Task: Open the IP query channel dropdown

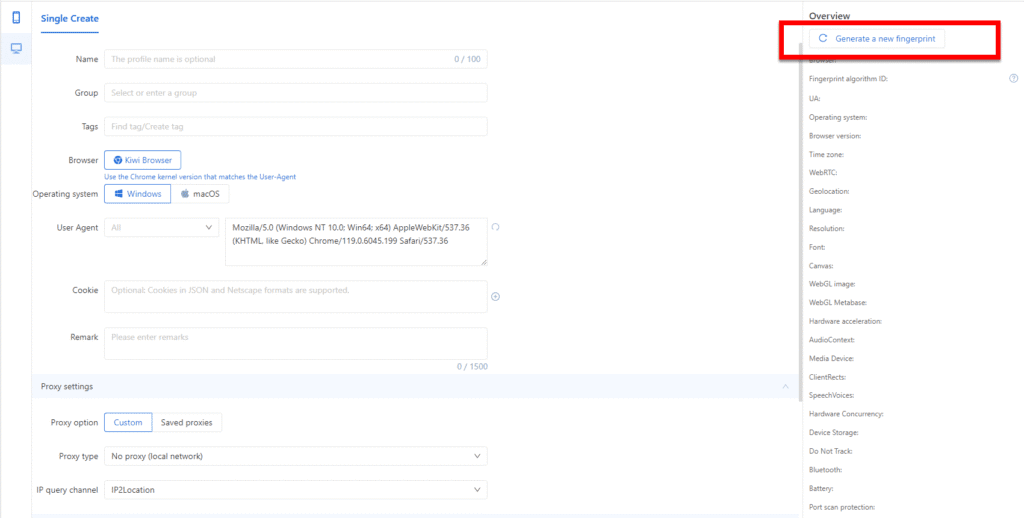Action: [296, 489]
